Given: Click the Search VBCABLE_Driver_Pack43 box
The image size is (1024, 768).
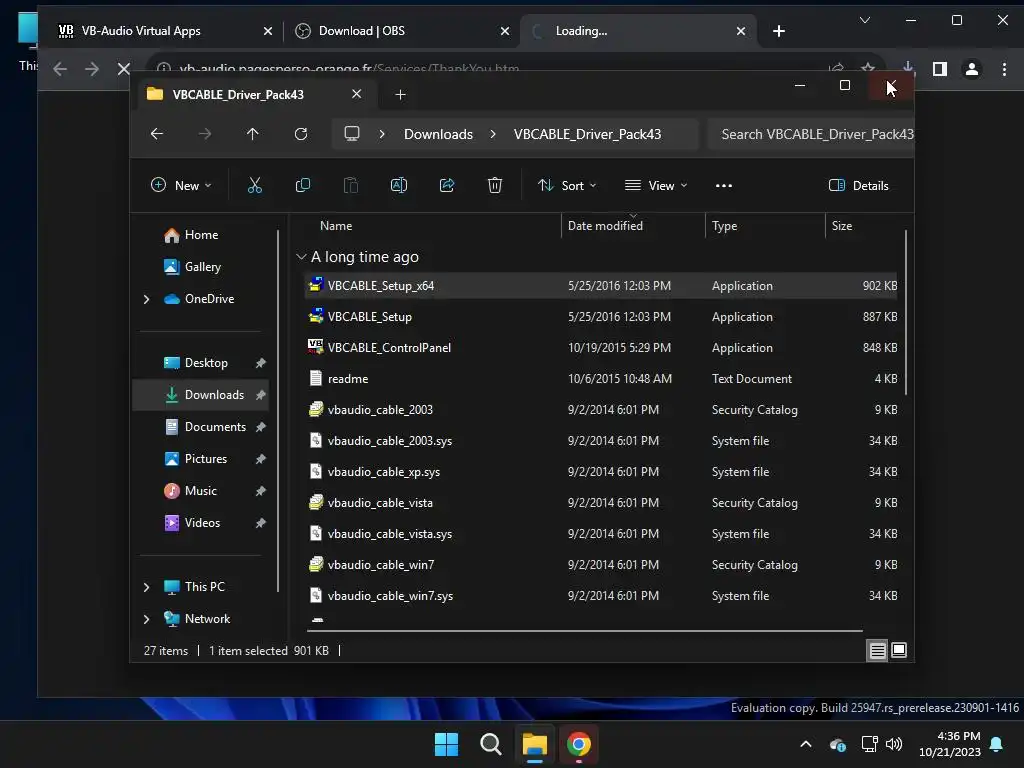Looking at the screenshot, I should 811,134.
